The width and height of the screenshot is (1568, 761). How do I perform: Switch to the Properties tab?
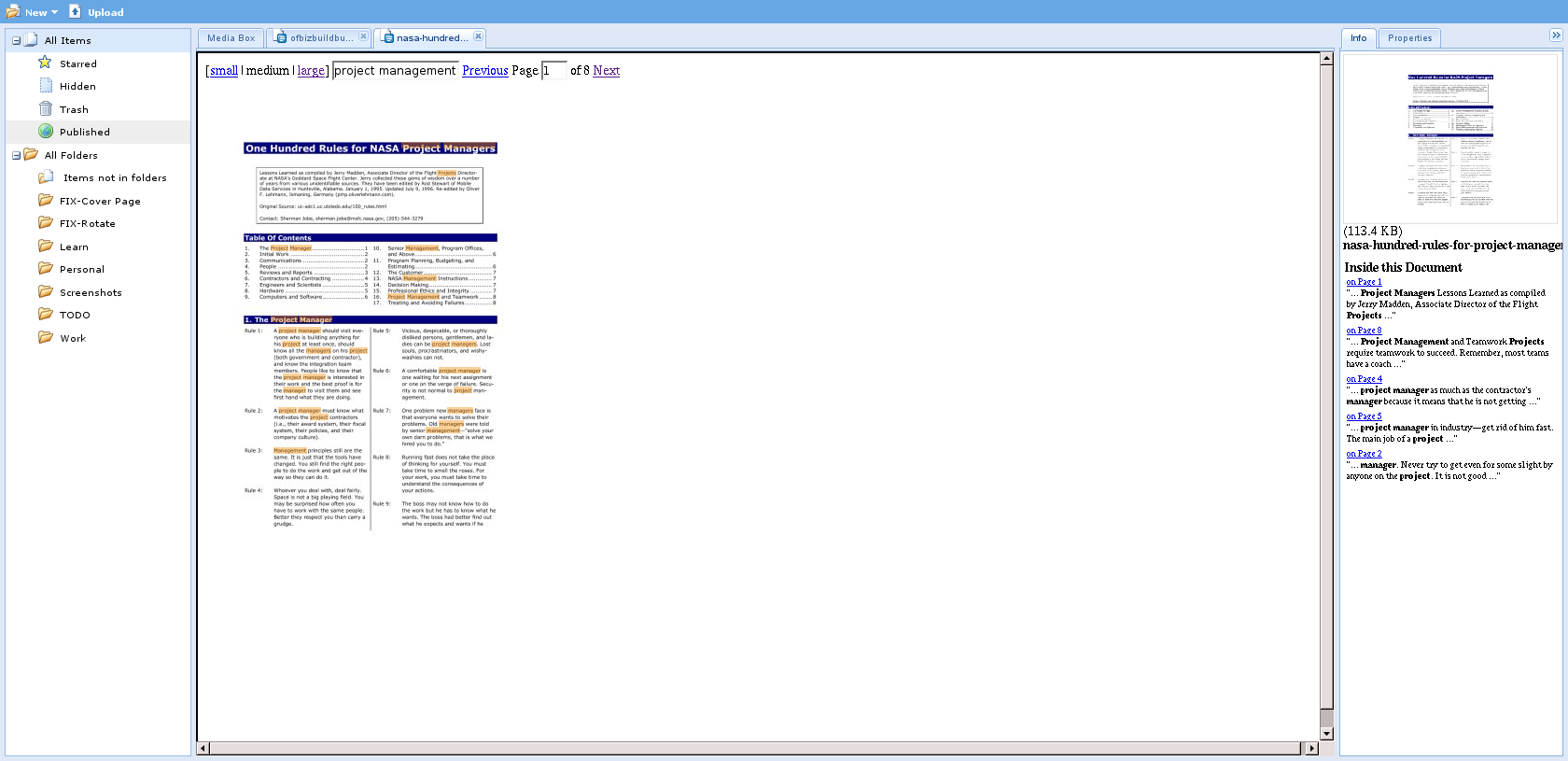click(x=1408, y=38)
